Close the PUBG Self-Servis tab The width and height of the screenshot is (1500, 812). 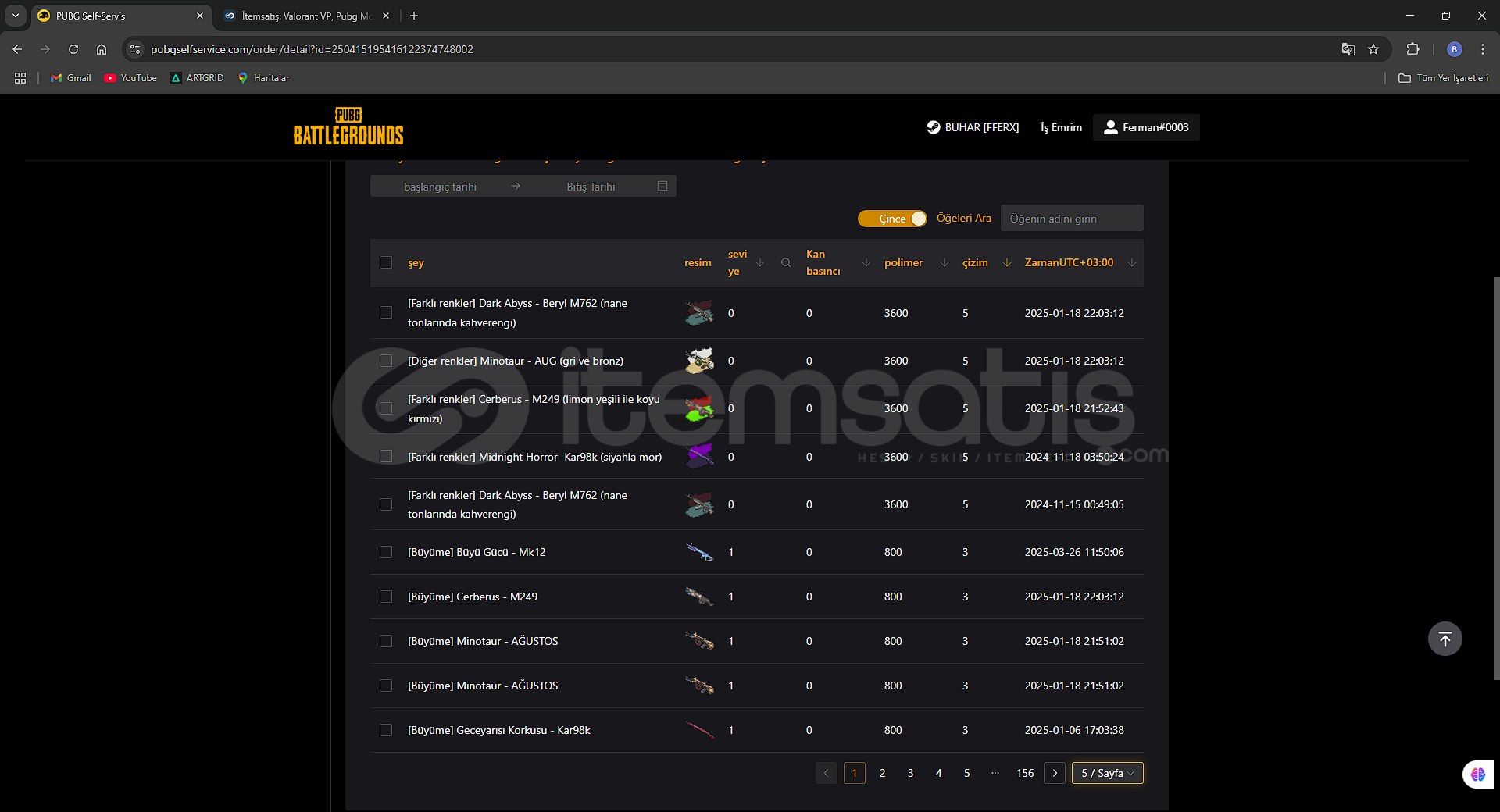[x=200, y=16]
